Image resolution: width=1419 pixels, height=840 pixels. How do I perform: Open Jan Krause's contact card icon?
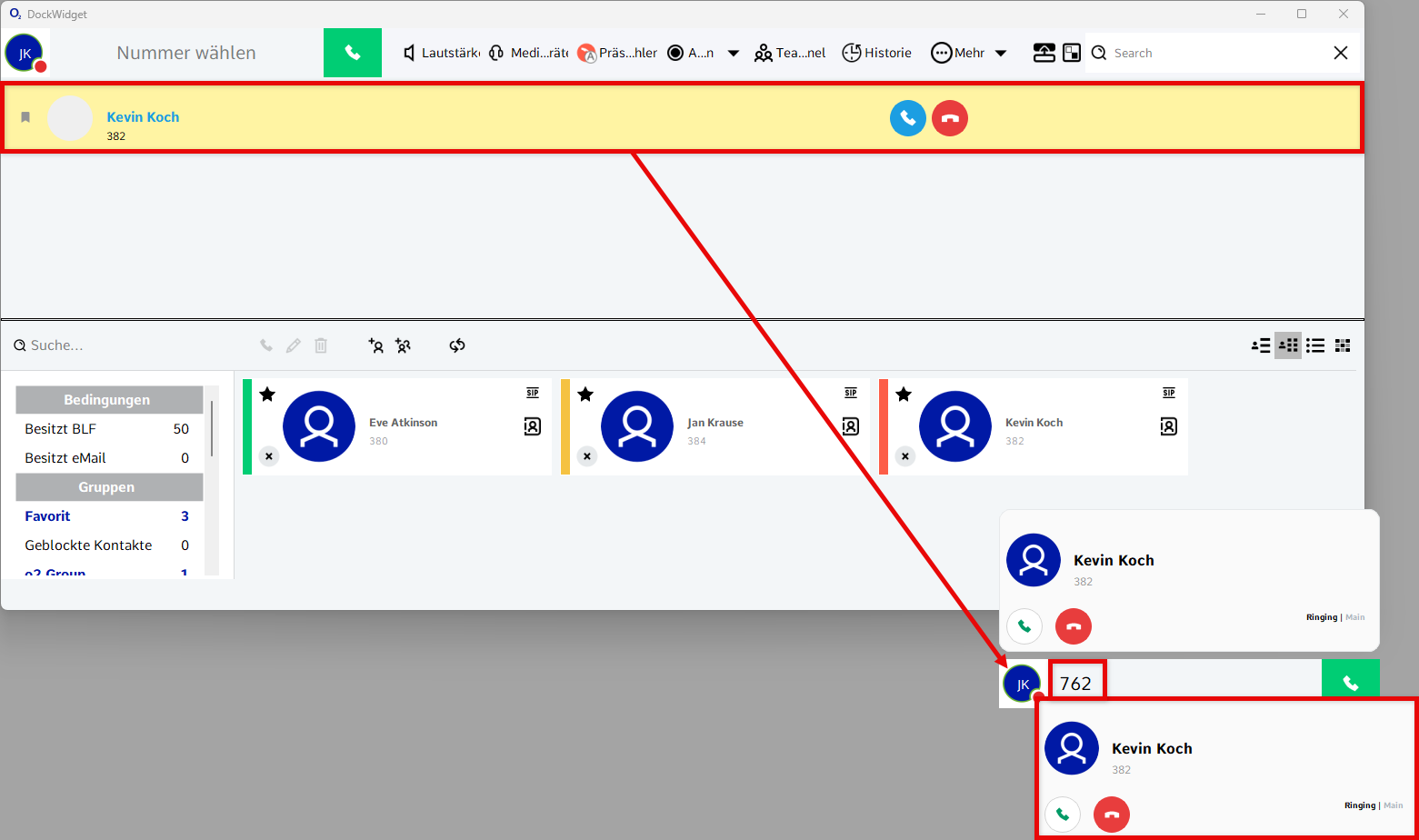pos(850,425)
